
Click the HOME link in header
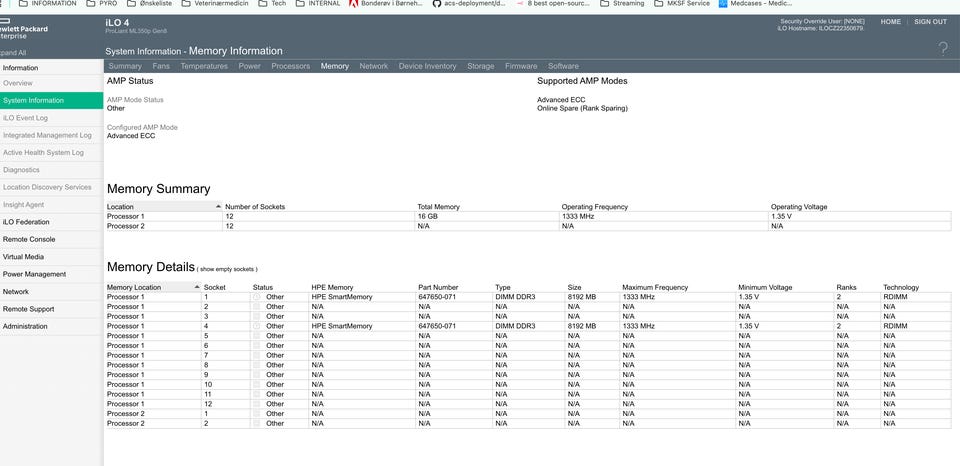tap(891, 21)
